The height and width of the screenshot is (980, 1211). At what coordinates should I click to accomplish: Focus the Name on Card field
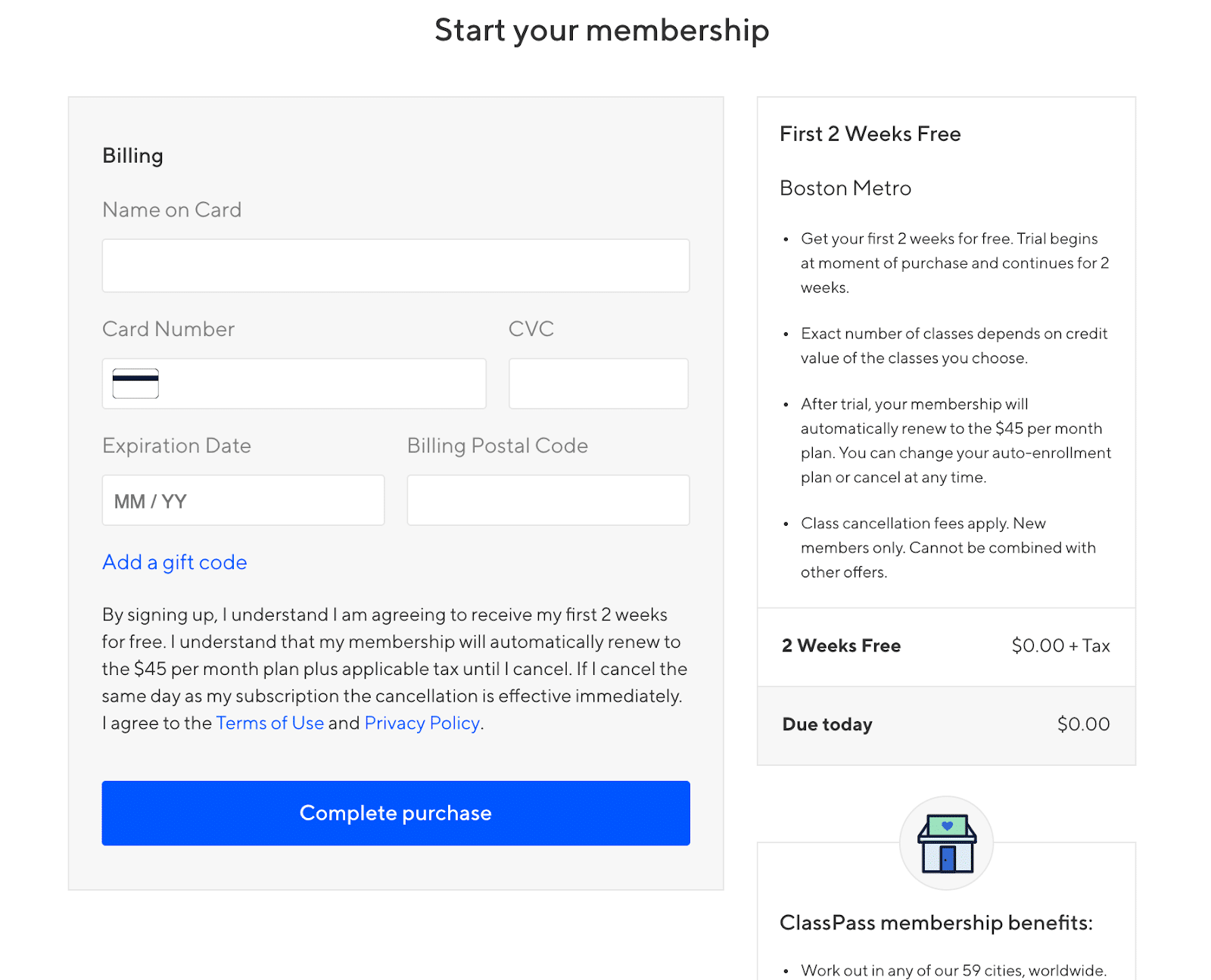396,266
